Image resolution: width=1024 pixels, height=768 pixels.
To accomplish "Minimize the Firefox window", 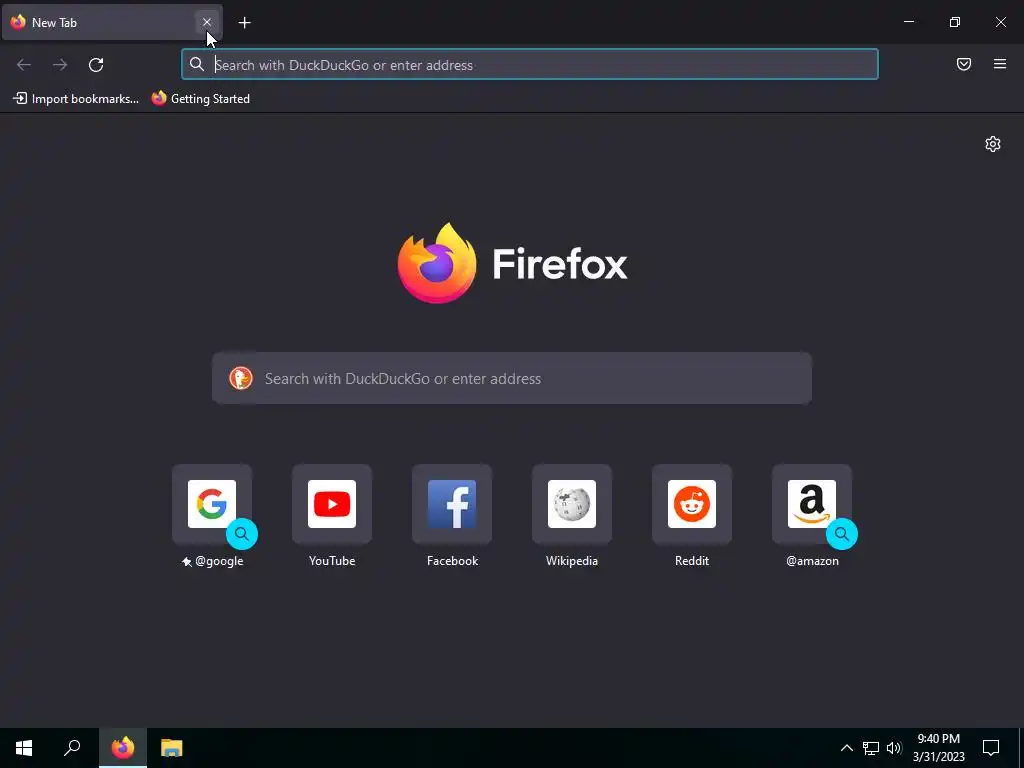I will coord(908,22).
